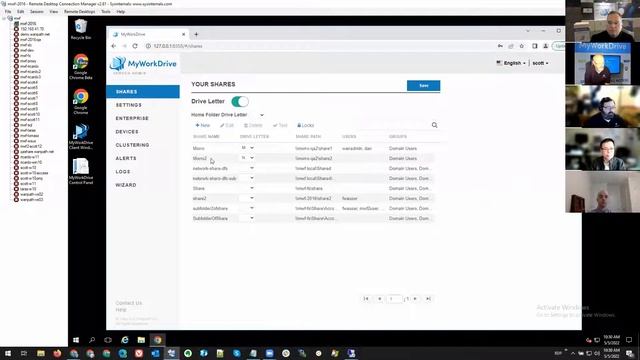Select the SHARES sidebar item
This screenshot has height=360, width=640.
pos(143,92)
